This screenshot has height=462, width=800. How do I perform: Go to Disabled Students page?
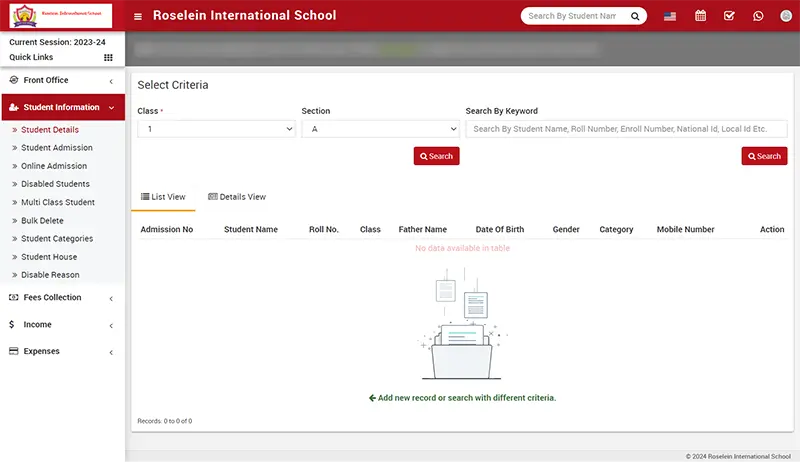(56, 184)
